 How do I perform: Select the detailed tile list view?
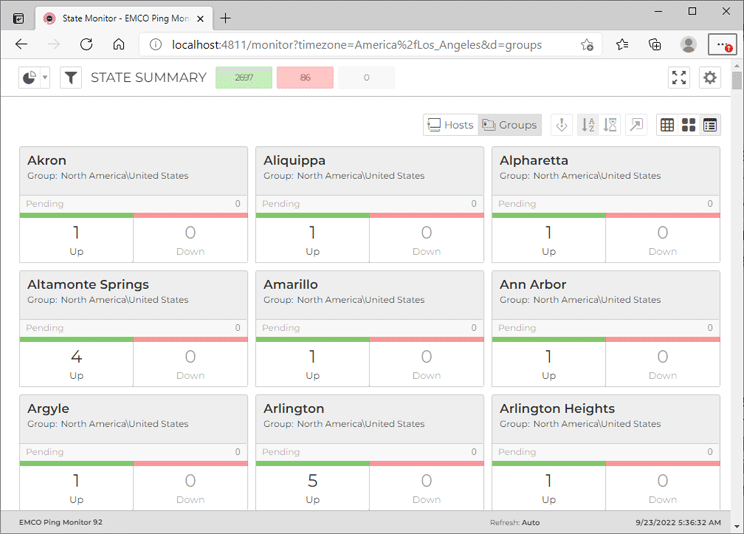[710, 125]
